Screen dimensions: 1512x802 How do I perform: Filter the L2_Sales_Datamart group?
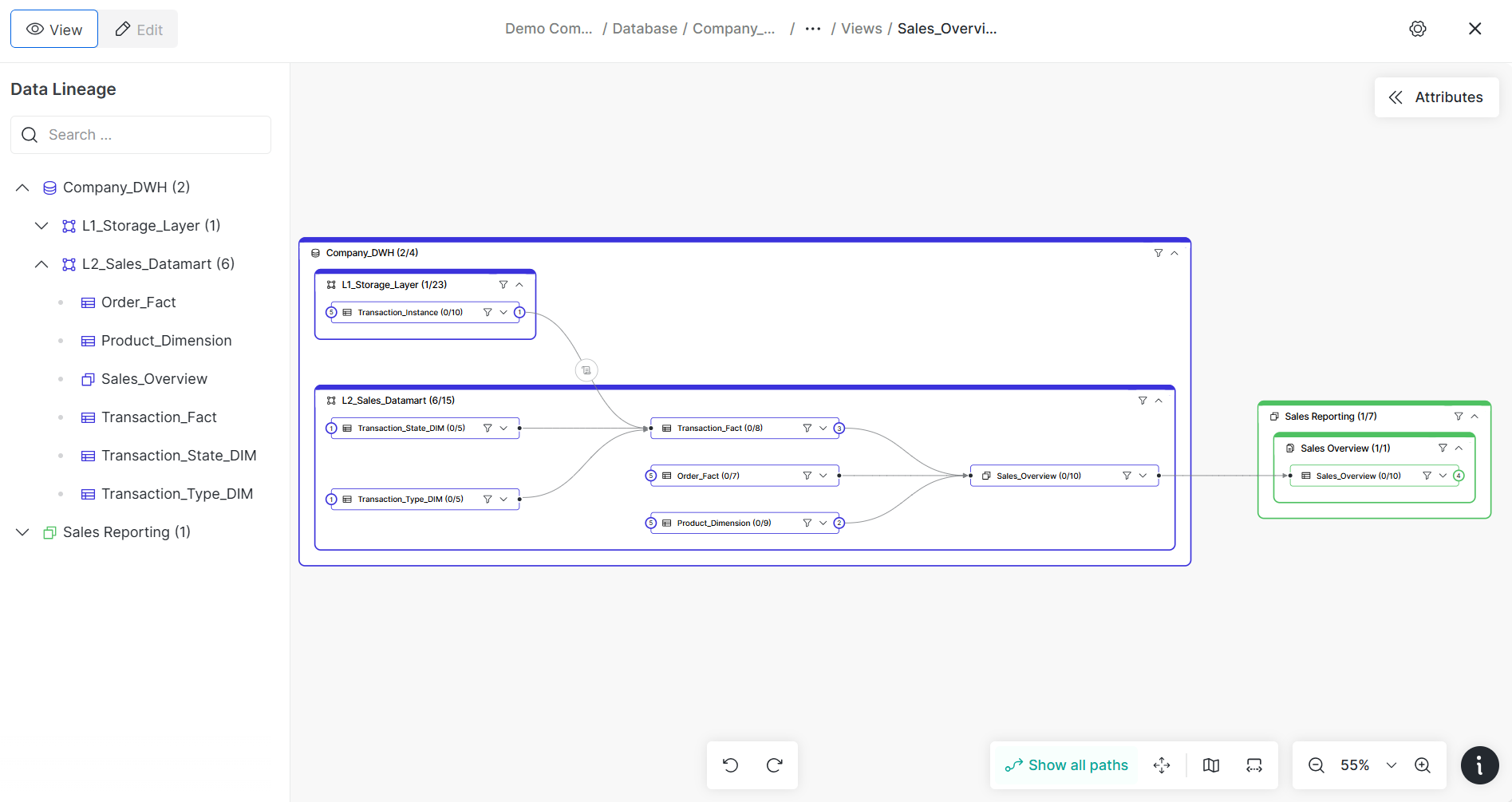(1143, 401)
